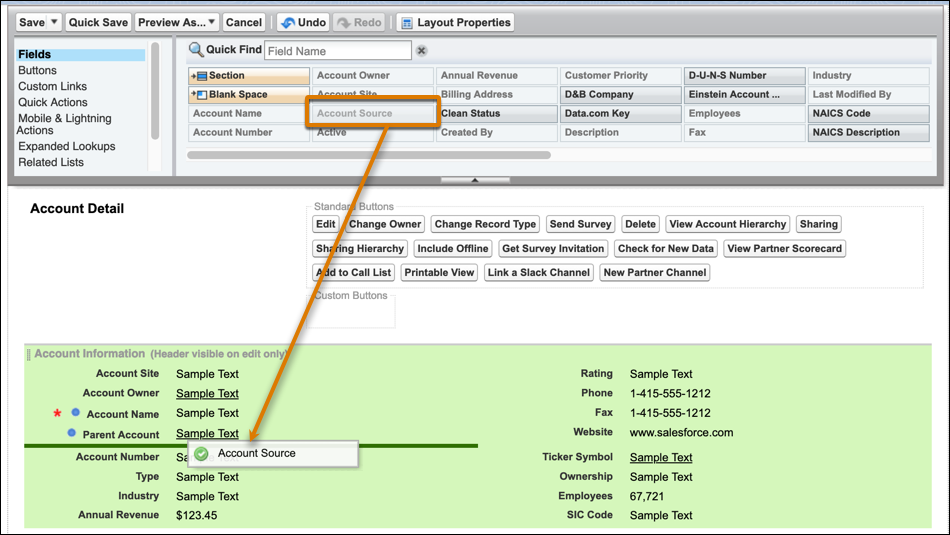Select Buttons in the palette list
This screenshot has height=535, width=950.
click(x=38, y=70)
